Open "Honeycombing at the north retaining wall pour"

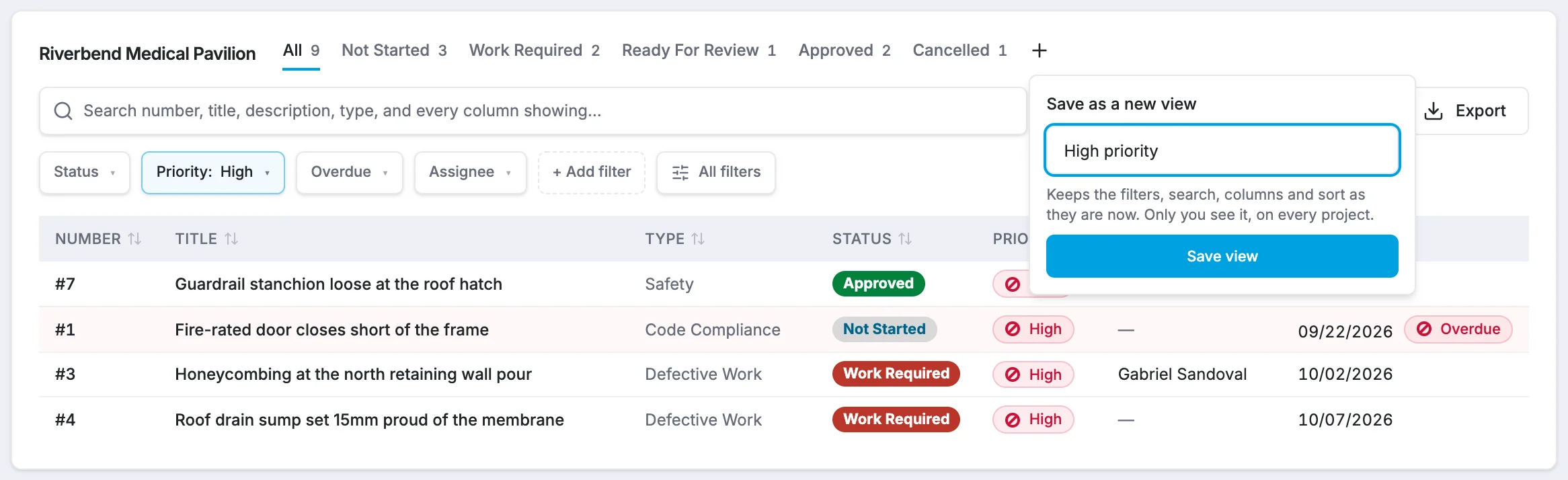pyautogui.click(x=354, y=374)
